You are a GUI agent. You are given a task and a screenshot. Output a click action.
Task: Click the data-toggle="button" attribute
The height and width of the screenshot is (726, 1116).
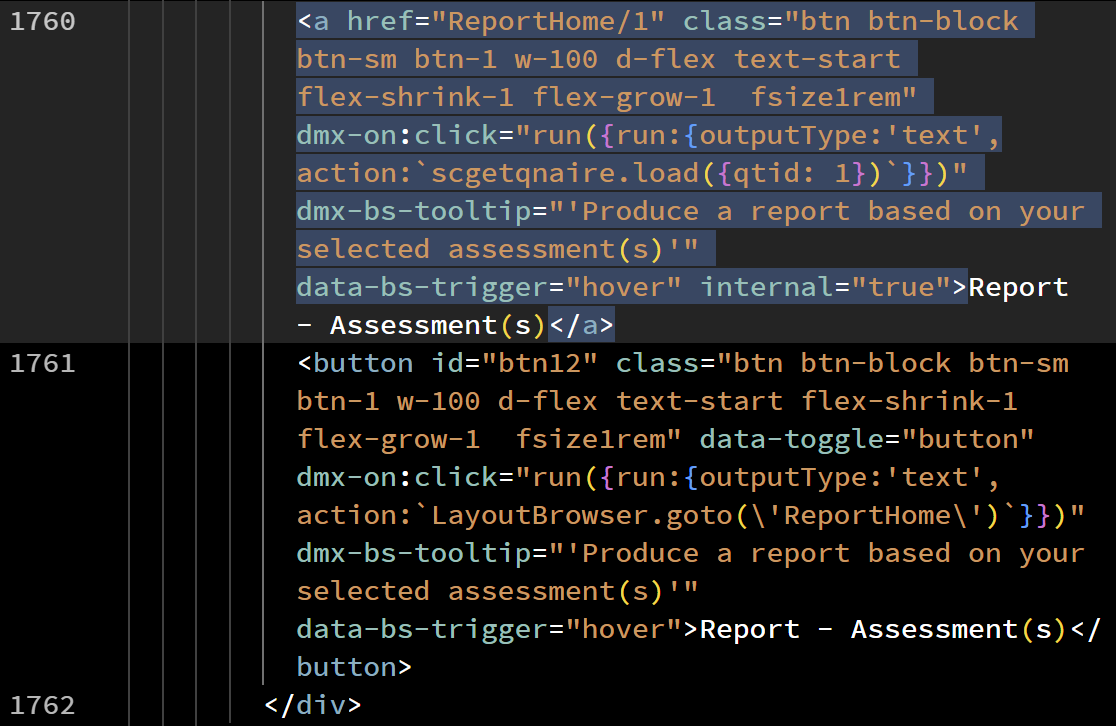[x=867, y=439]
